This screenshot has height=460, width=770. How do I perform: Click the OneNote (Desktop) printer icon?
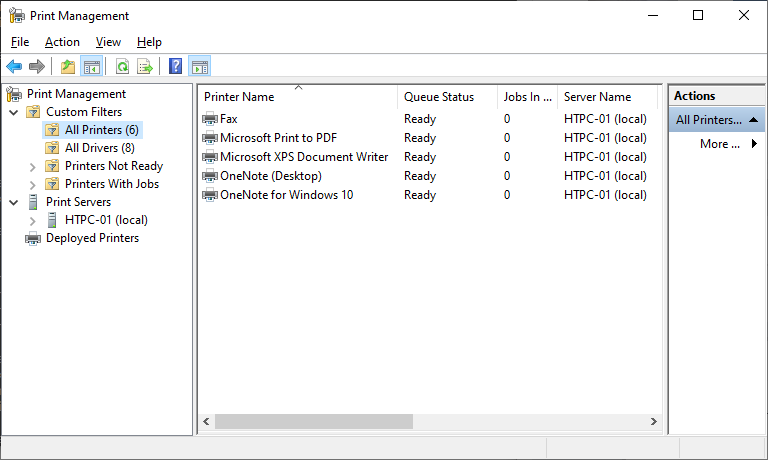210,176
